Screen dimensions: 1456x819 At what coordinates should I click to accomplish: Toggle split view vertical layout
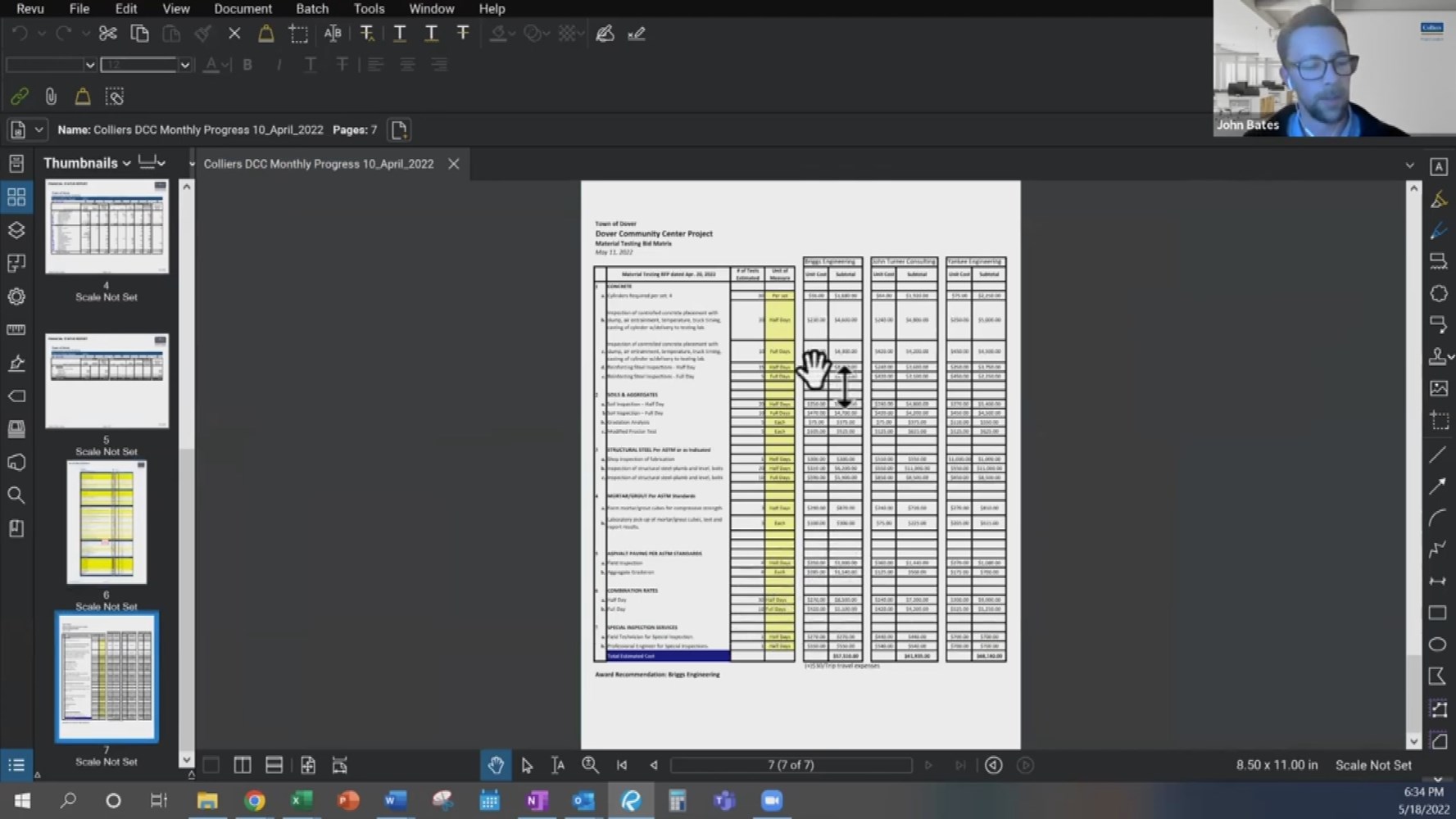(x=243, y=765)
